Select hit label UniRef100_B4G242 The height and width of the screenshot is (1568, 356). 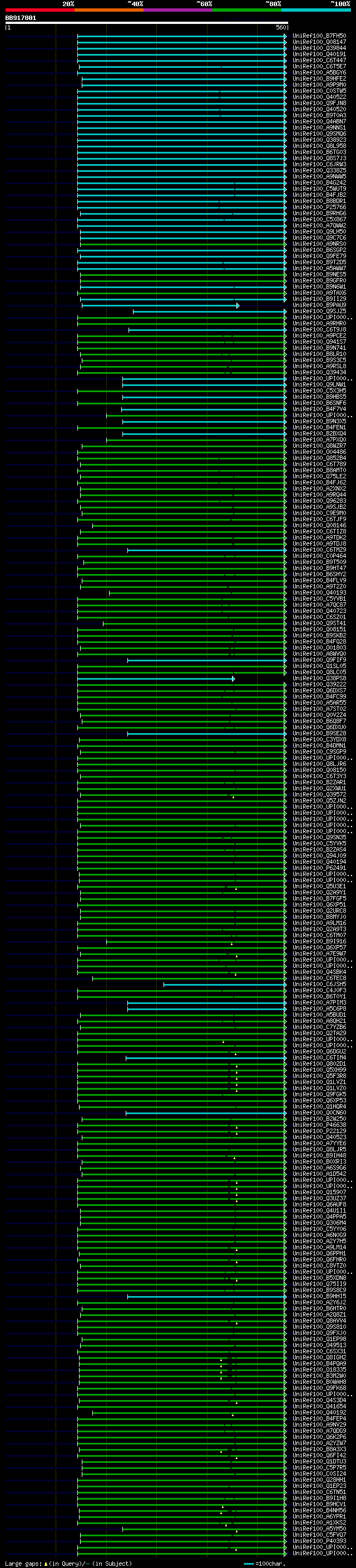pyautogui.click(x=319, y=182)
